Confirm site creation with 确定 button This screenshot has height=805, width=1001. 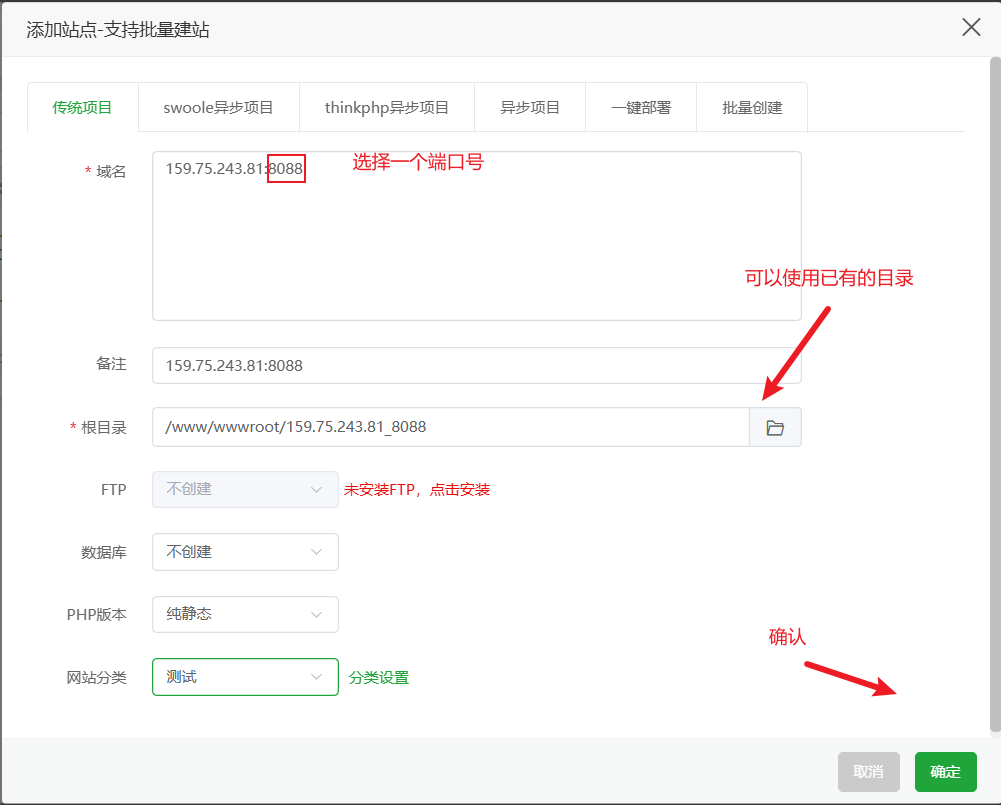pos(944,771)
